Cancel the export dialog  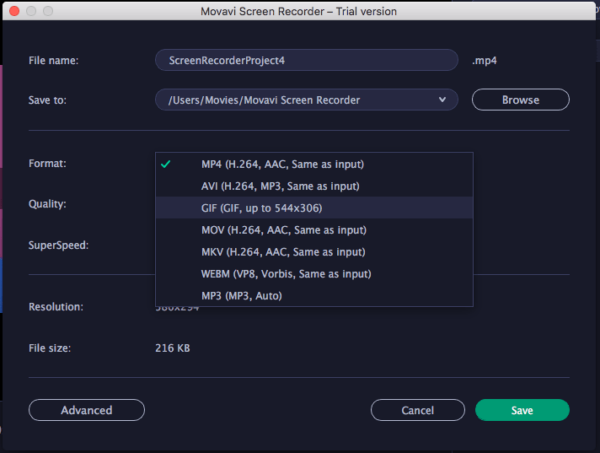417,410
